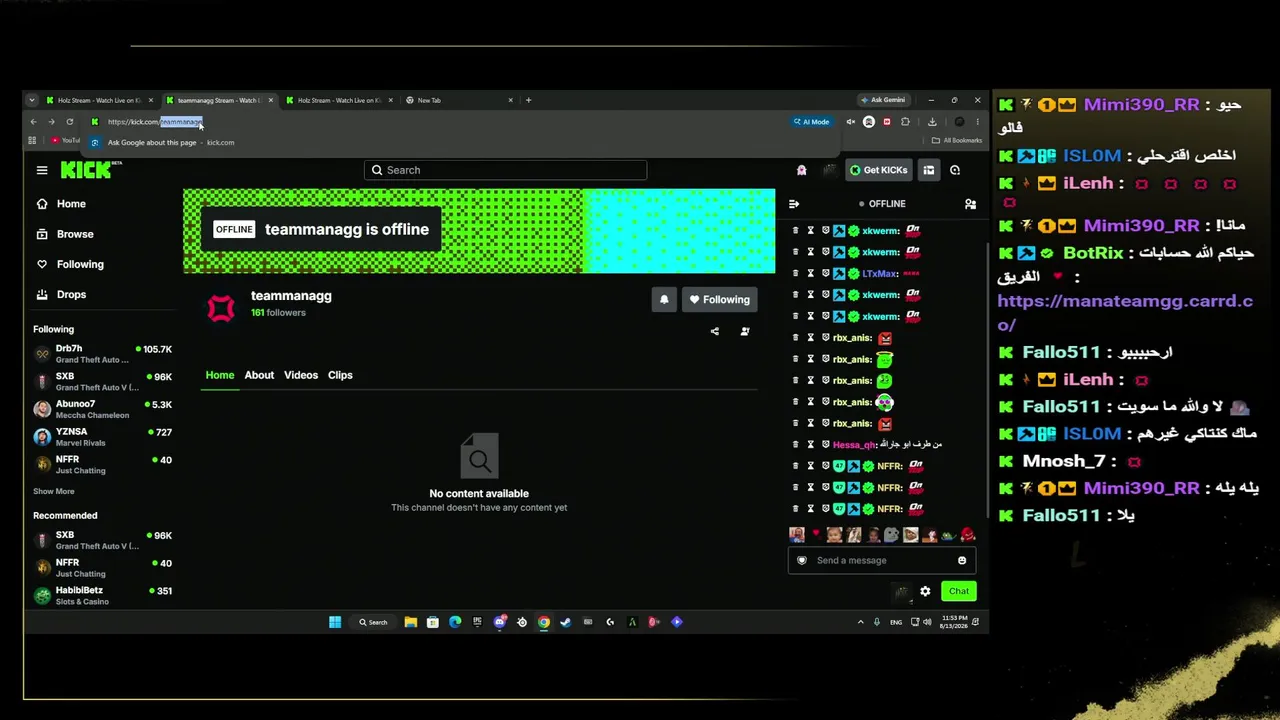The height and width of the screenshot is (720, 1280).
Task: Open the emoji picker in chat input
Action: click(x=962, y=560)
